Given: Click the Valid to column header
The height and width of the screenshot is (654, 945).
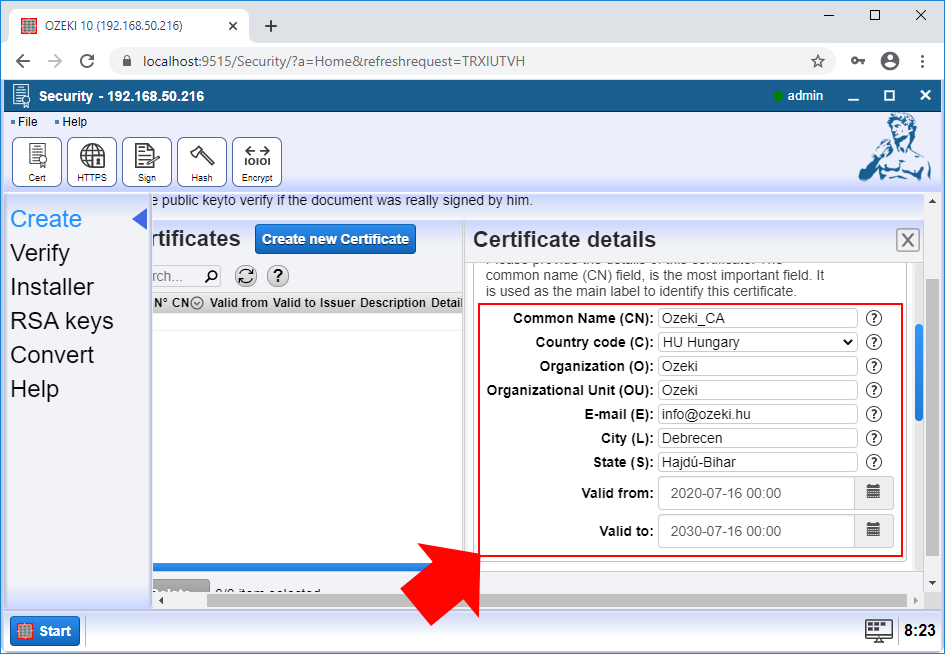Looking at the screenshot, I should click(295, 303).
